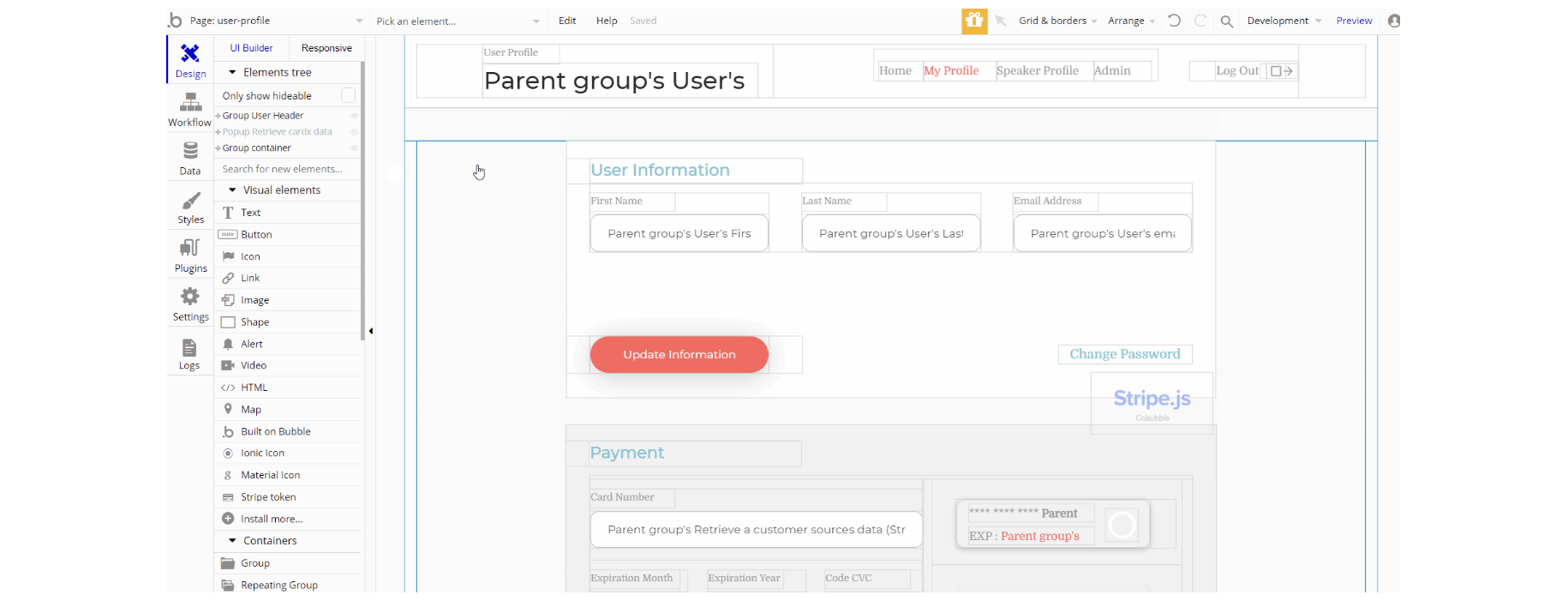Enable the Only show hideable checkbox
Viewport: 1568px width, 607px height.
point(348,95)
